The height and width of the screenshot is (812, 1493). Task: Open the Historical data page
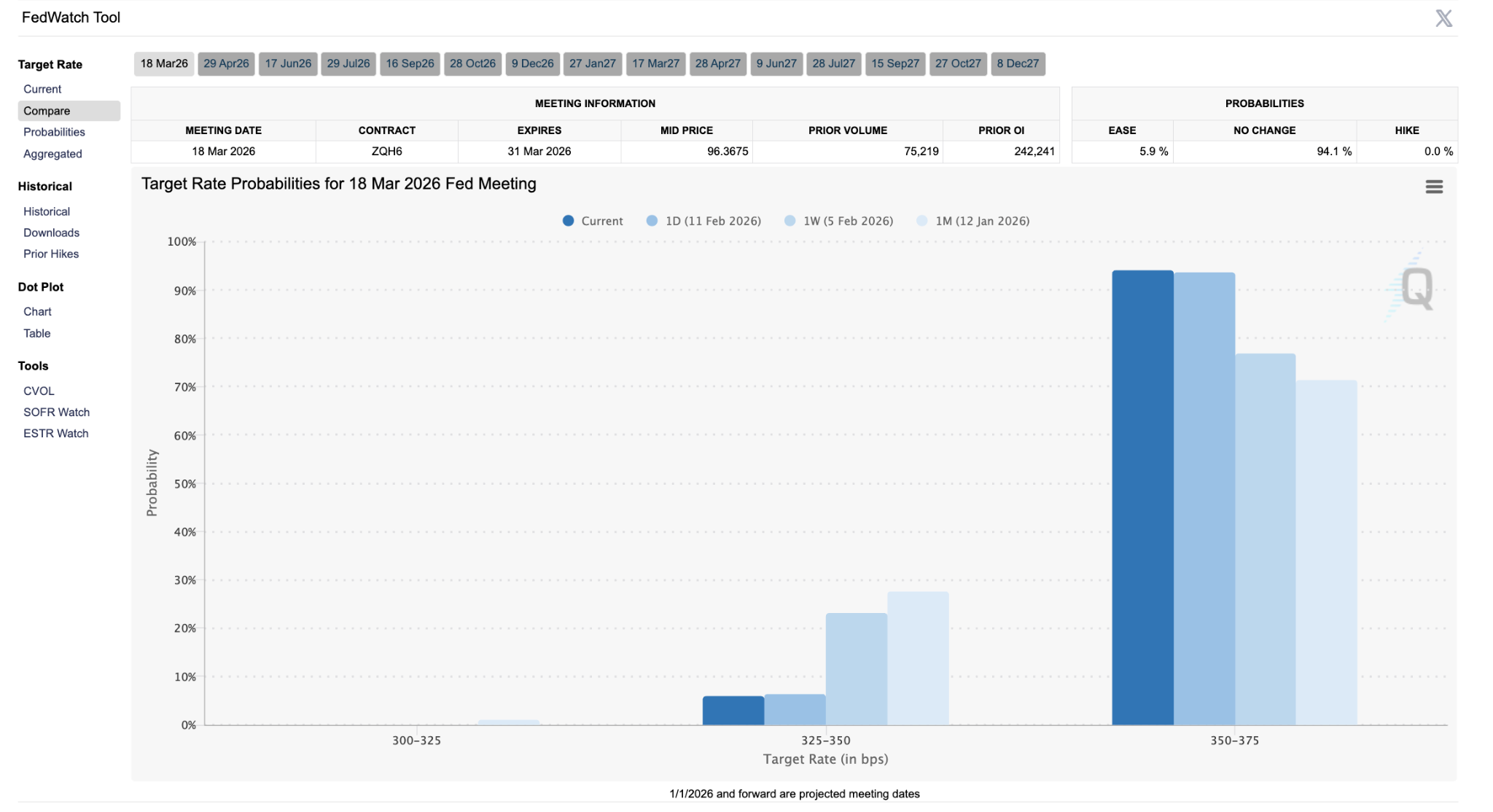tap(46, 211)
